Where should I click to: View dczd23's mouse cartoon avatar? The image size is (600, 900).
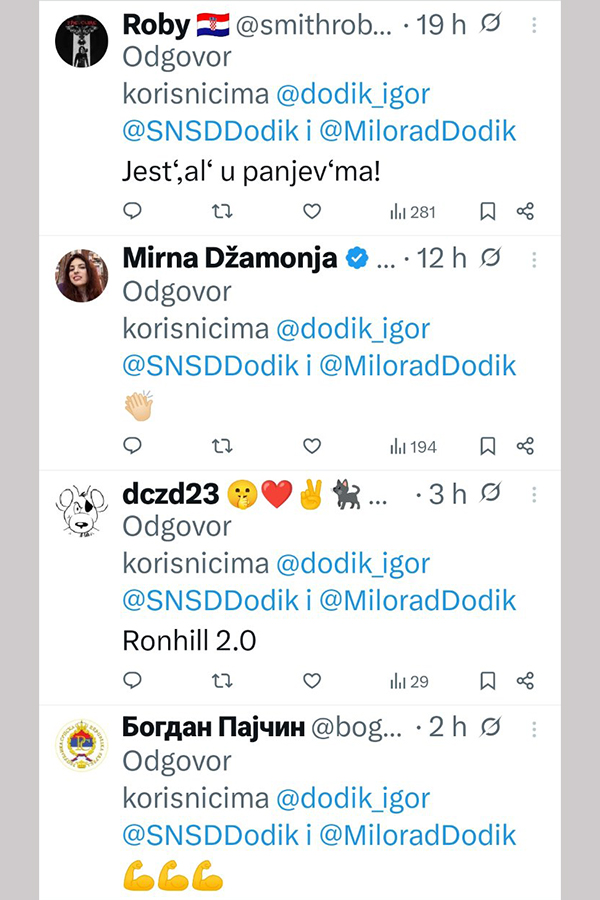pyautogui.click(x=81, y=511)
